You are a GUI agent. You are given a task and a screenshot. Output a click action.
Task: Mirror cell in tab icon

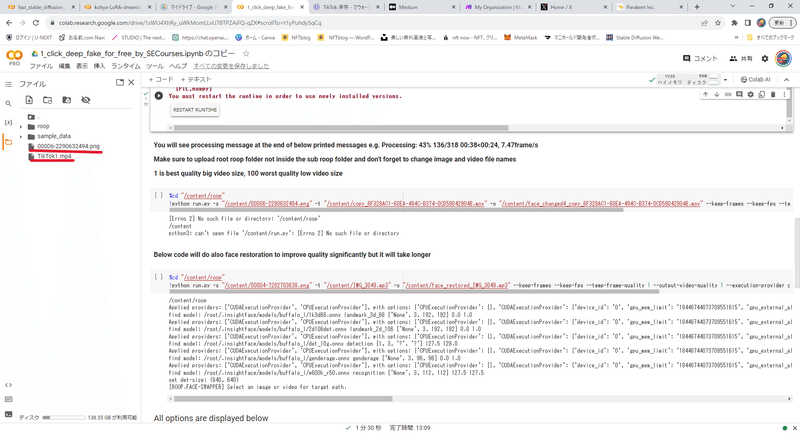761,94
